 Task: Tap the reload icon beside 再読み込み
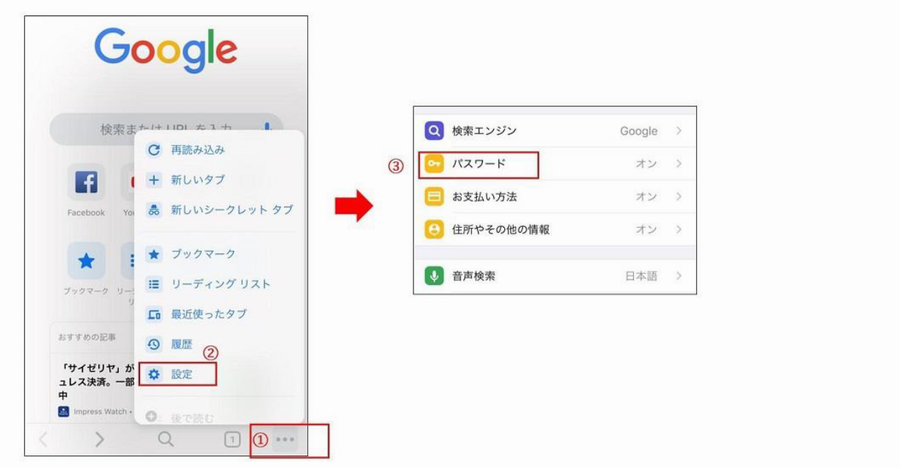(x=154, y=150)
